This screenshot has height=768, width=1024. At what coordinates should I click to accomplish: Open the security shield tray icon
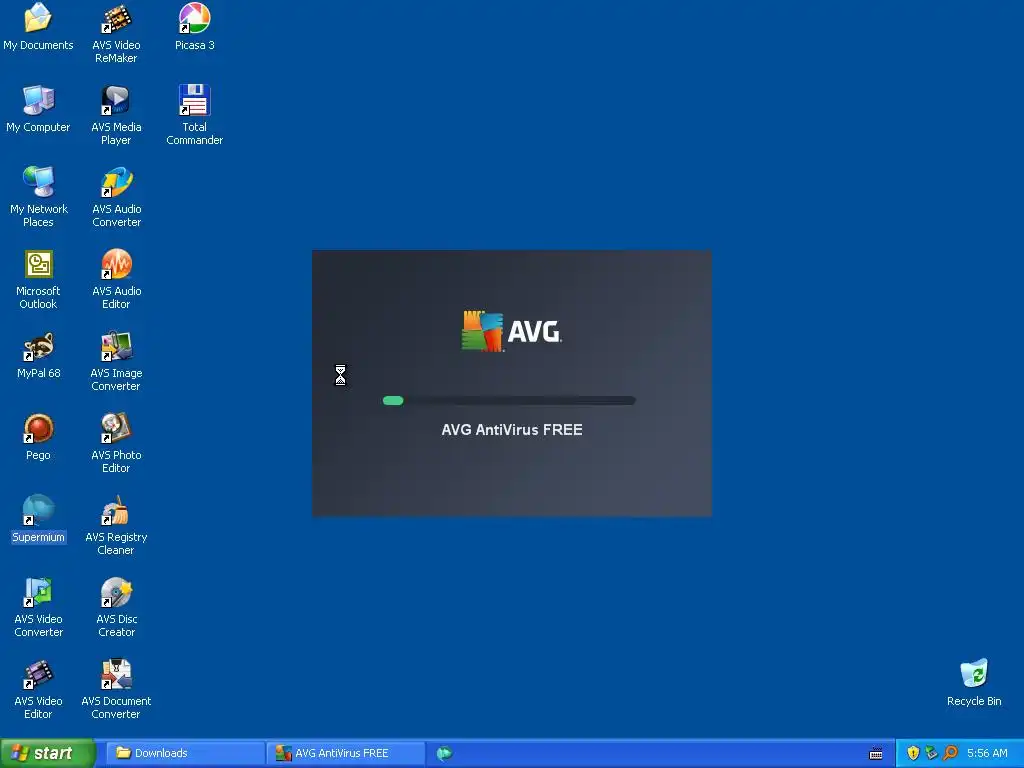click(x=913, y=753)
